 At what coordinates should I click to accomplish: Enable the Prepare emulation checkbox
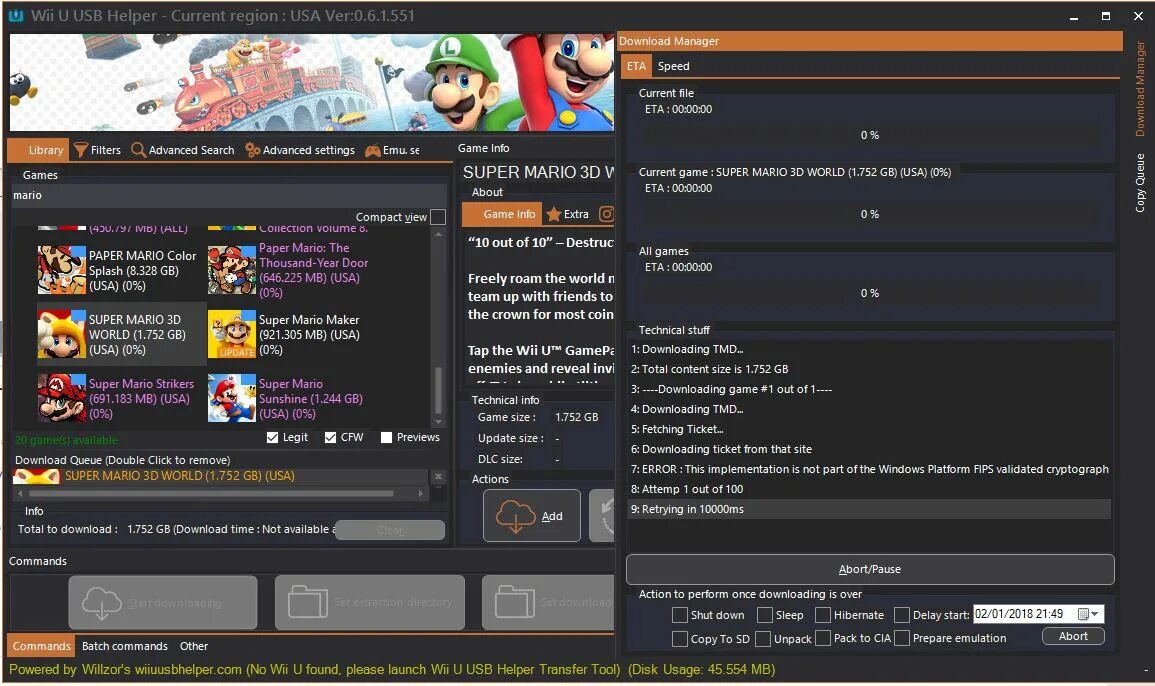tap(902, 638)
